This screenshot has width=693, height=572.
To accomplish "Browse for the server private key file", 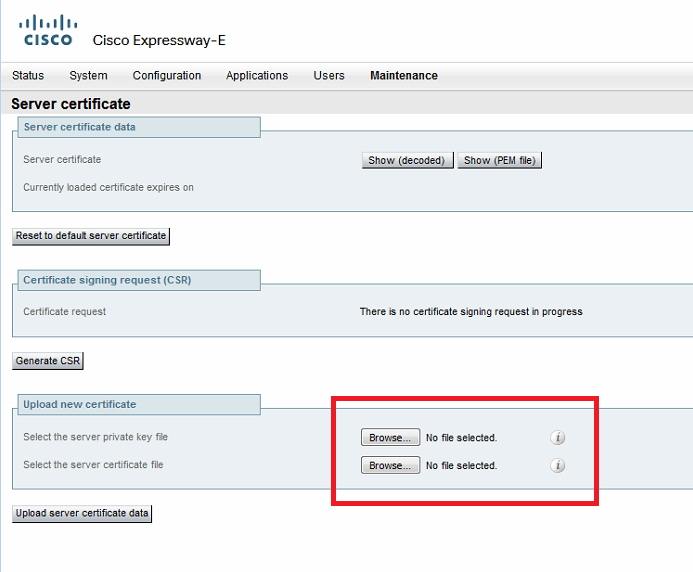I will [390, 437].
